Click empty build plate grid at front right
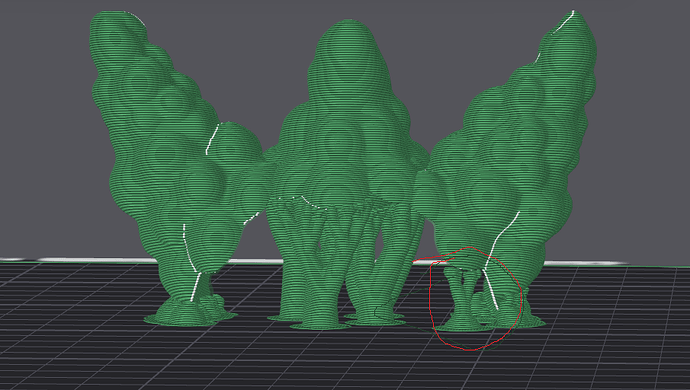The image size is (690, 390). tap(616, 348)
